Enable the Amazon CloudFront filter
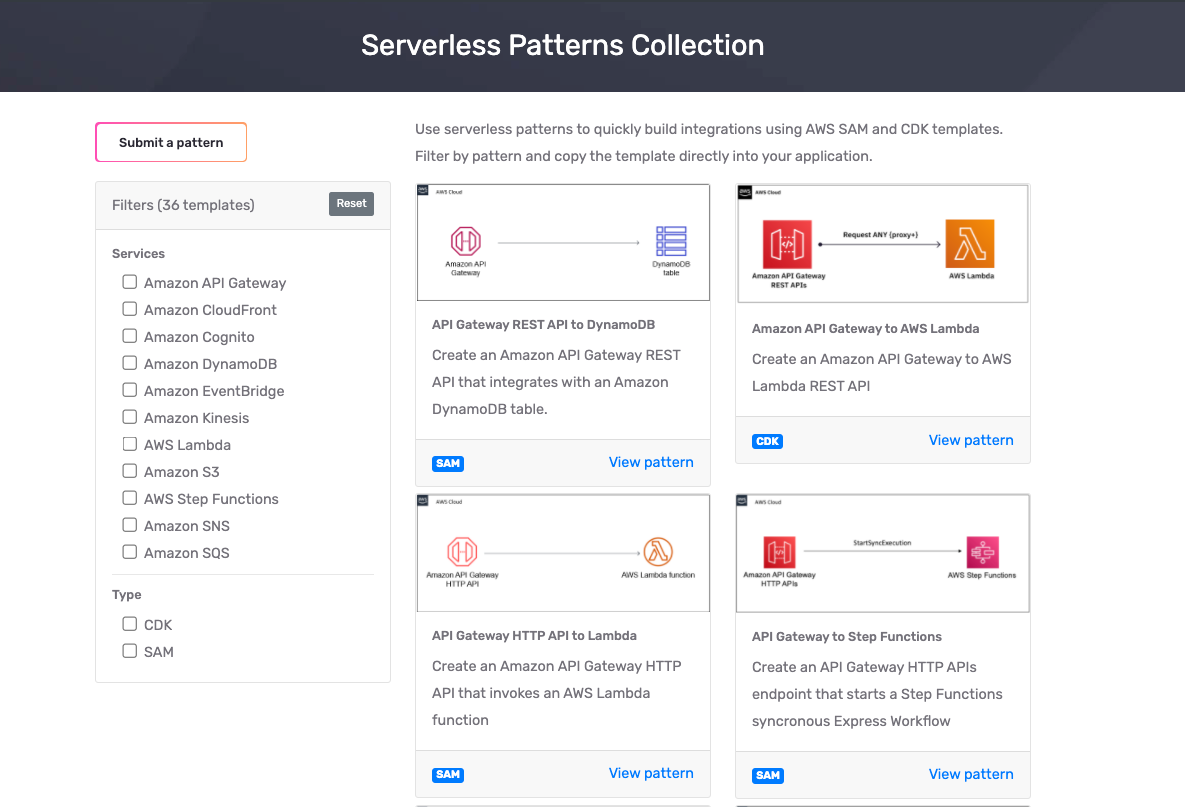This screenshot has height=807, width=1185. point(130,309)
